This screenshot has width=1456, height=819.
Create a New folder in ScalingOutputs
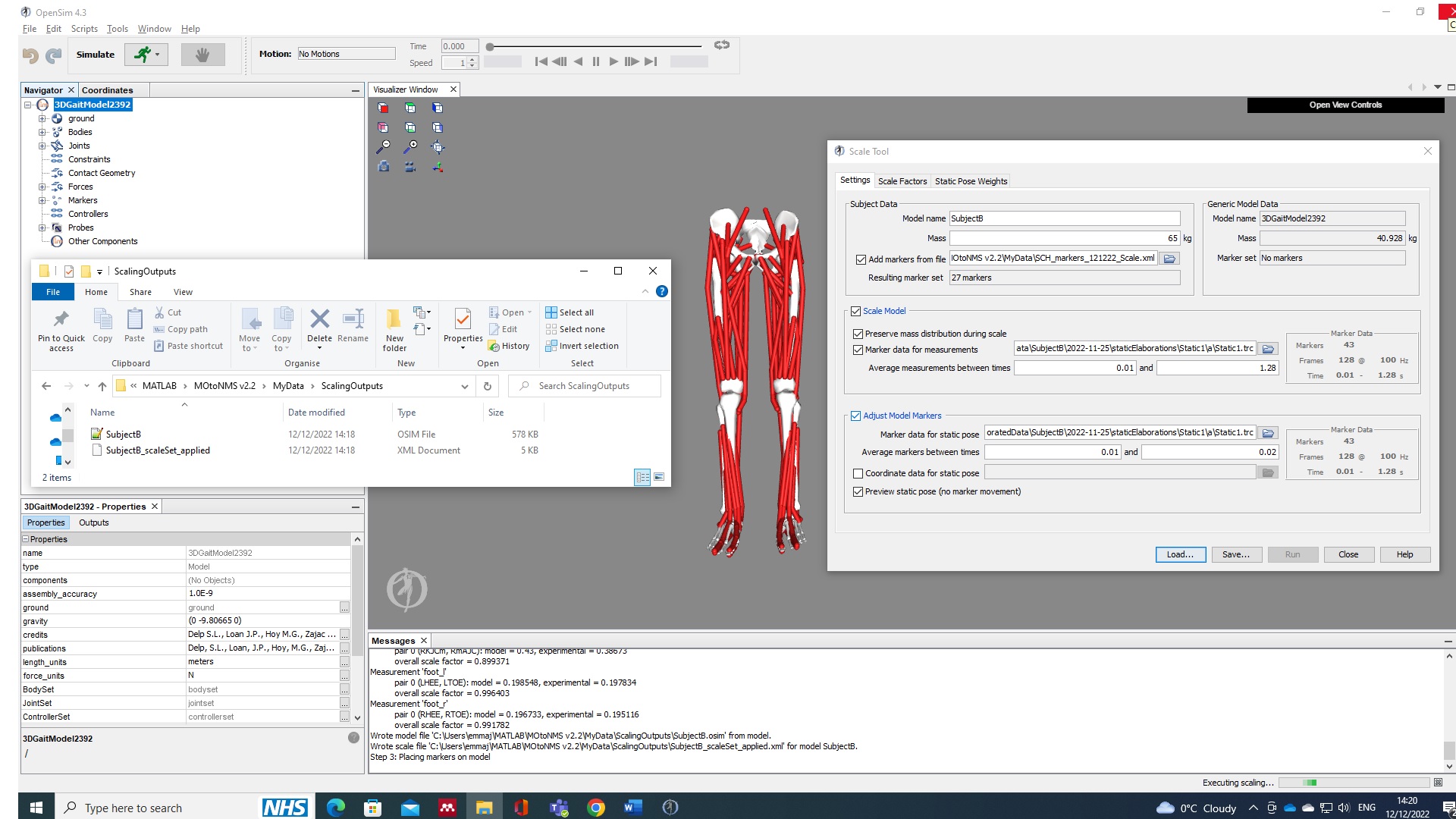coord(394,331)
